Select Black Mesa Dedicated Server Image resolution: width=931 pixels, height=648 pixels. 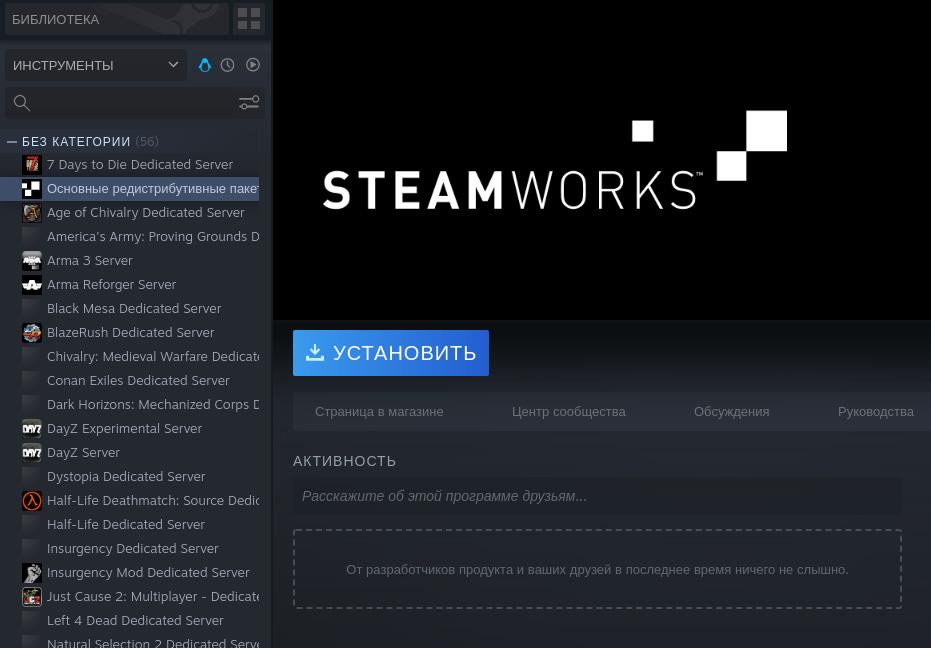click(134, 309)
